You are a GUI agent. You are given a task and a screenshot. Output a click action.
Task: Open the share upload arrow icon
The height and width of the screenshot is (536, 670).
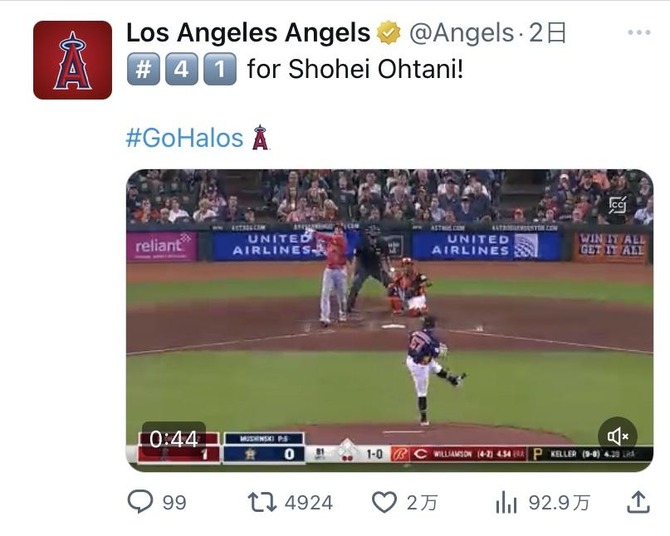coord(636,501)
